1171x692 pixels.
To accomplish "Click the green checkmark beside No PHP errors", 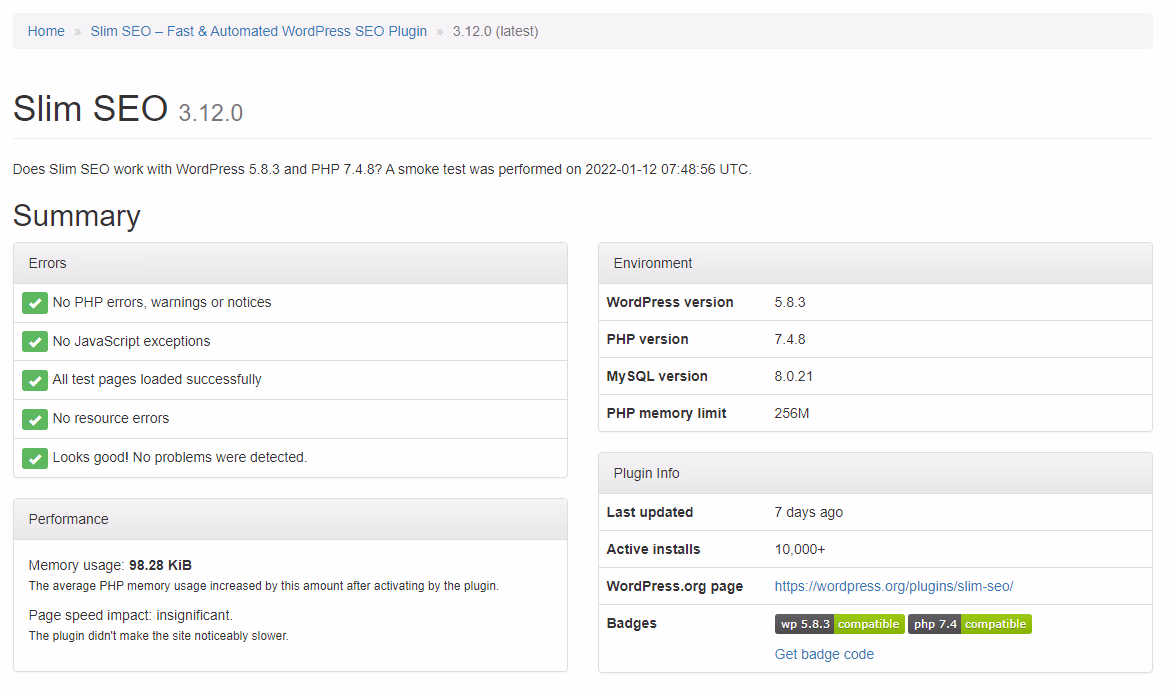I will [35, 303].
